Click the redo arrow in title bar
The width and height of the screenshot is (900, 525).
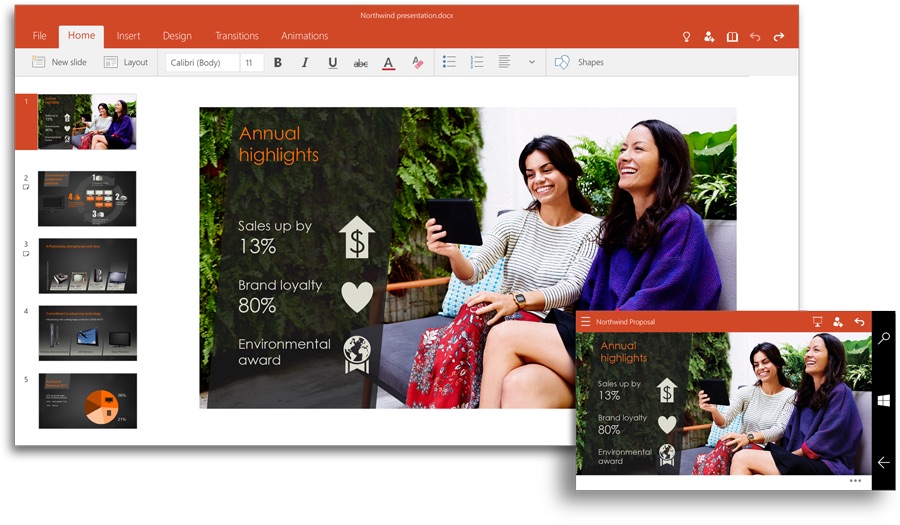pyautogui.click(x=778, y=37)
